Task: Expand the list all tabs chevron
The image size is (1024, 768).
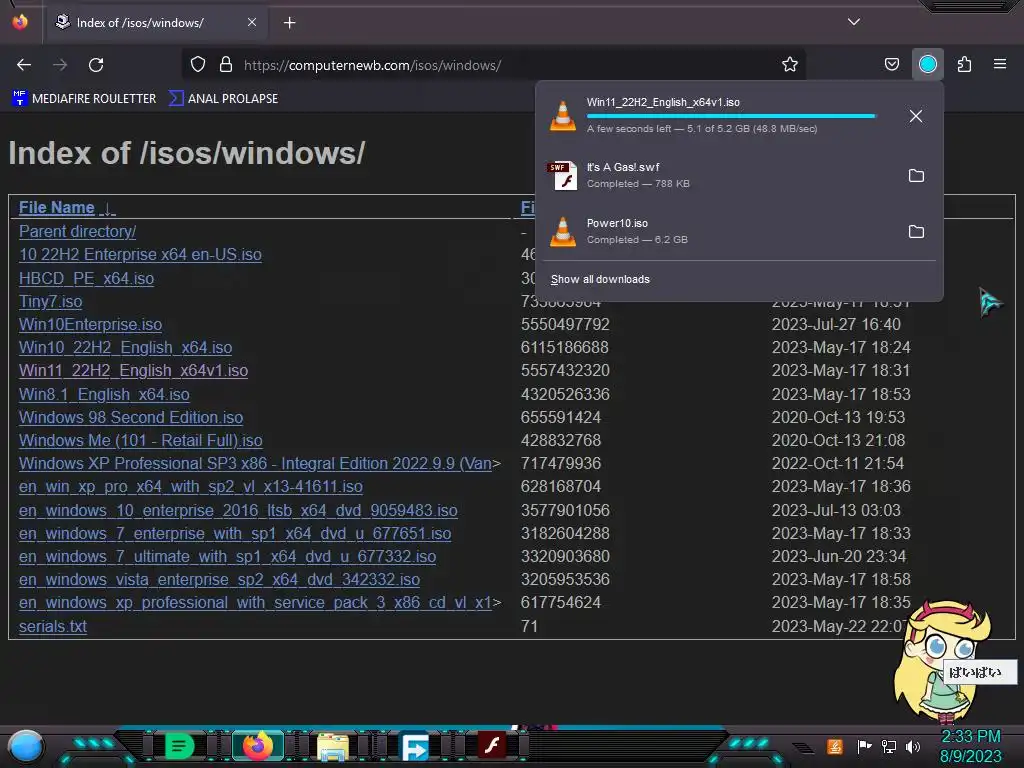Action: pos(854,22)
